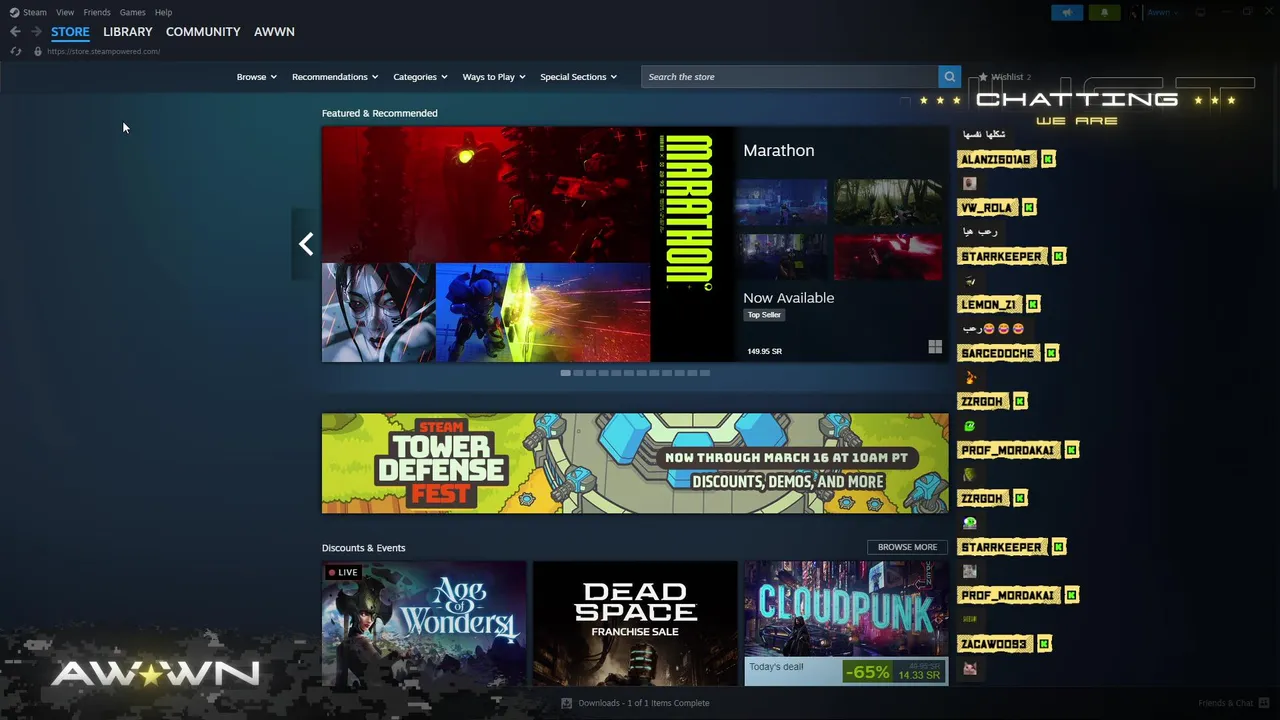
Task: Click the Featured & Recommended heading
Action: (x=379, y=113)
